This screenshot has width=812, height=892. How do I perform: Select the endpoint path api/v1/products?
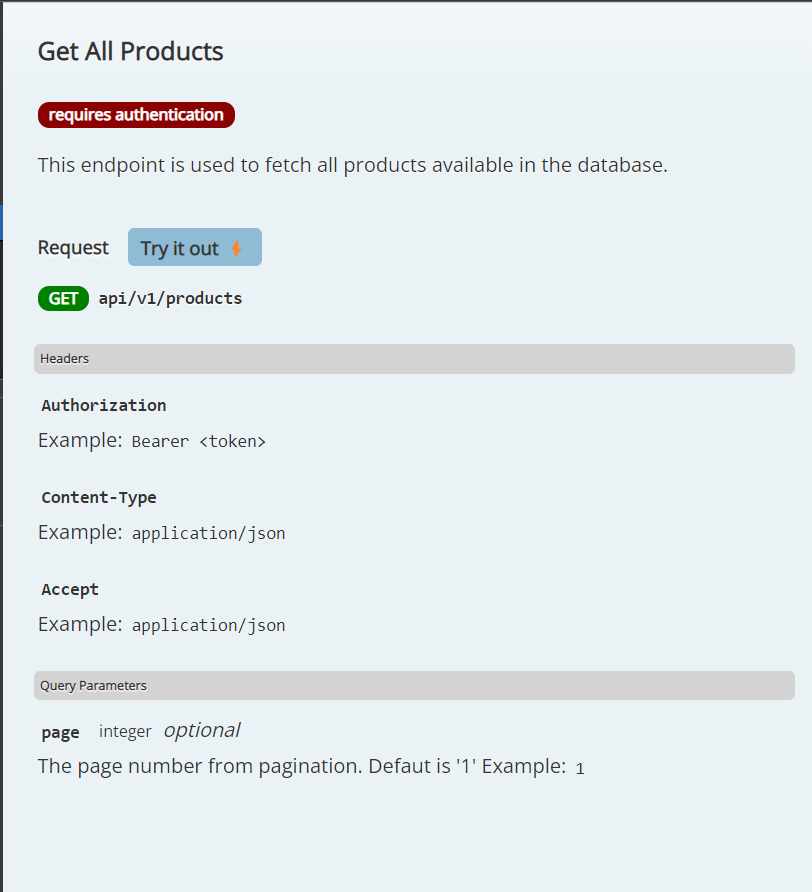172,298
